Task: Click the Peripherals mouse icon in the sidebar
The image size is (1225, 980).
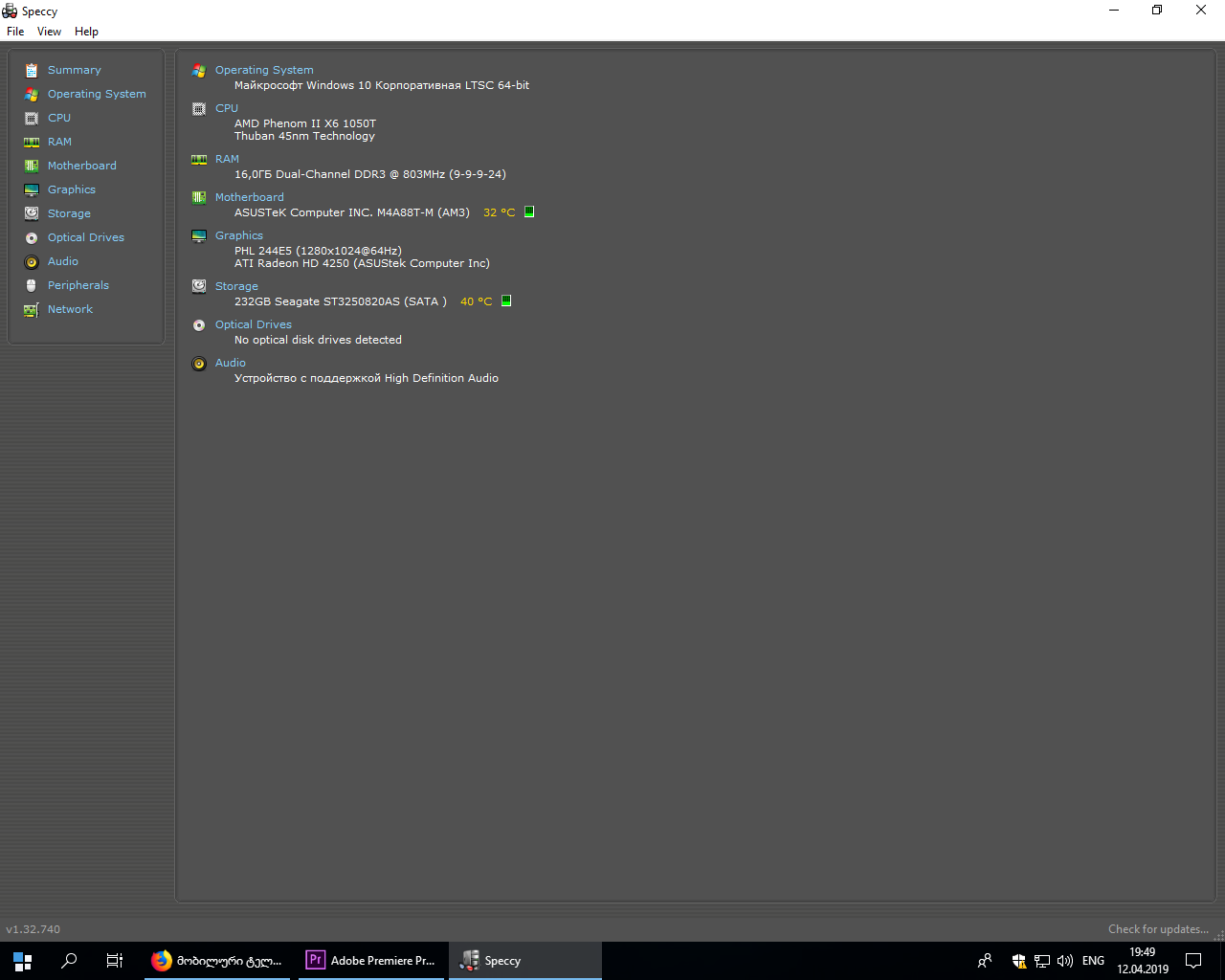Action: pos(32,285)
